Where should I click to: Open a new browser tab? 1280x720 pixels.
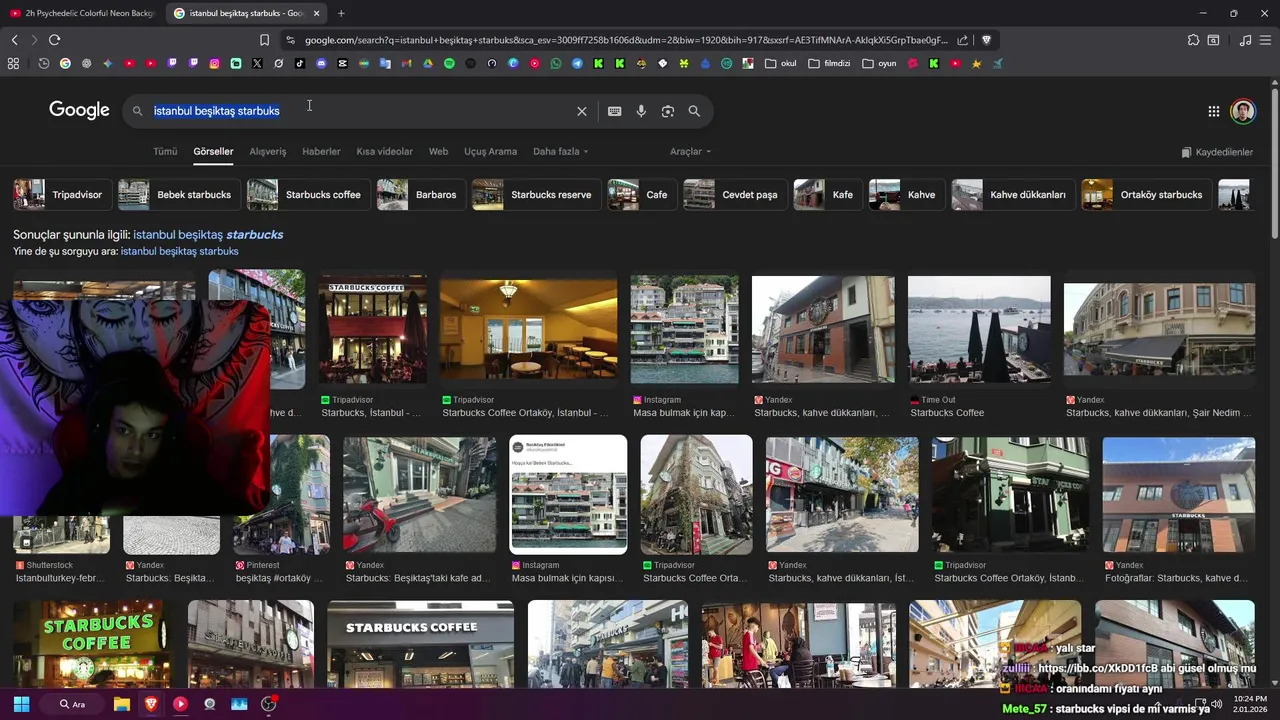coord(341,13)
